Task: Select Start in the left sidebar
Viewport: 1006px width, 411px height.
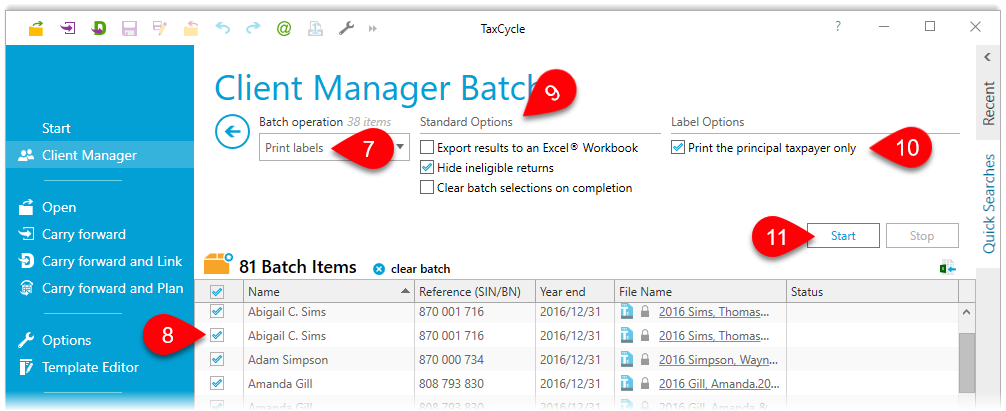Action: 56,128
